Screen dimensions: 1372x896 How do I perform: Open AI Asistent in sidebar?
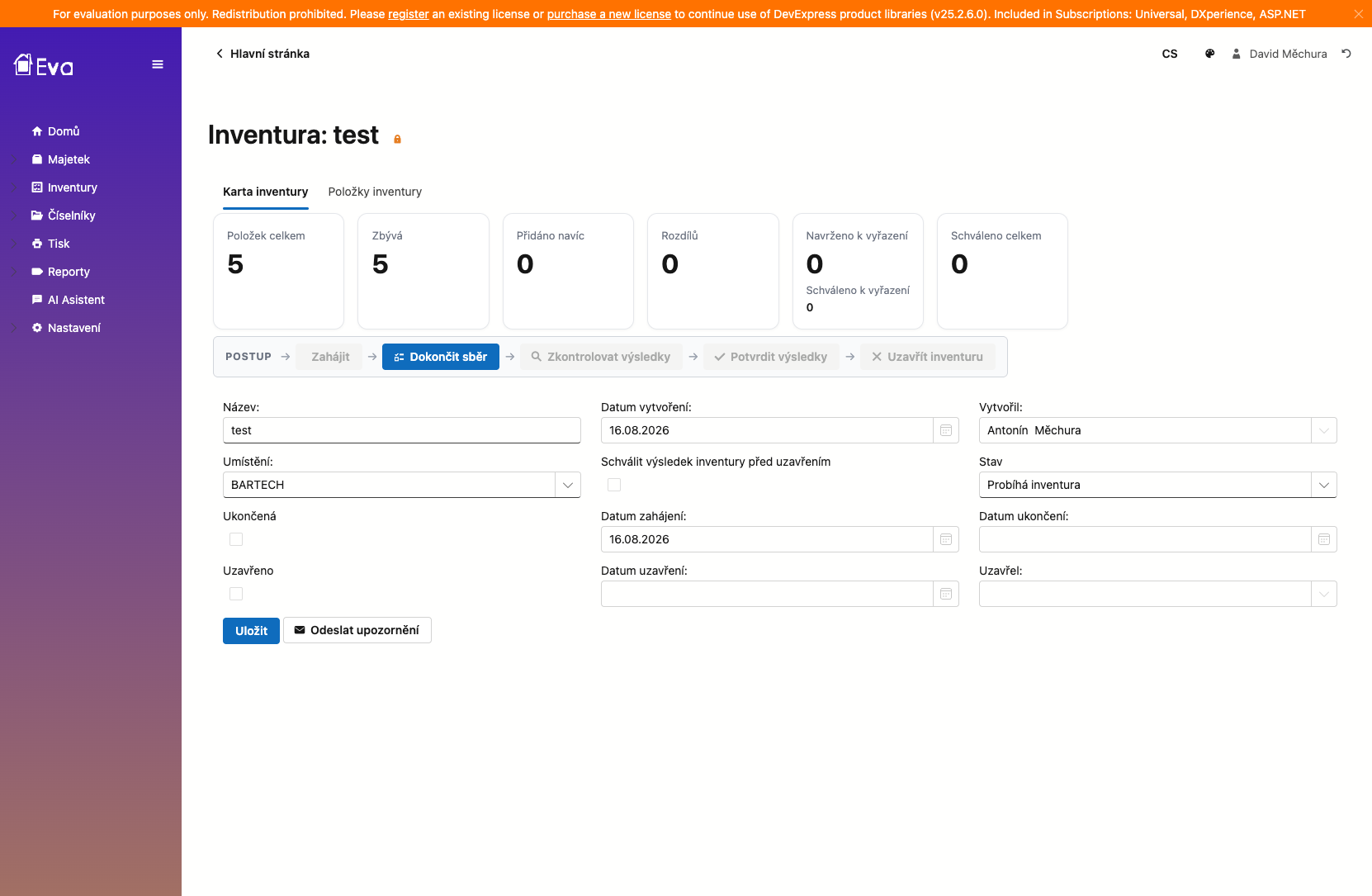tap(76, 300)
